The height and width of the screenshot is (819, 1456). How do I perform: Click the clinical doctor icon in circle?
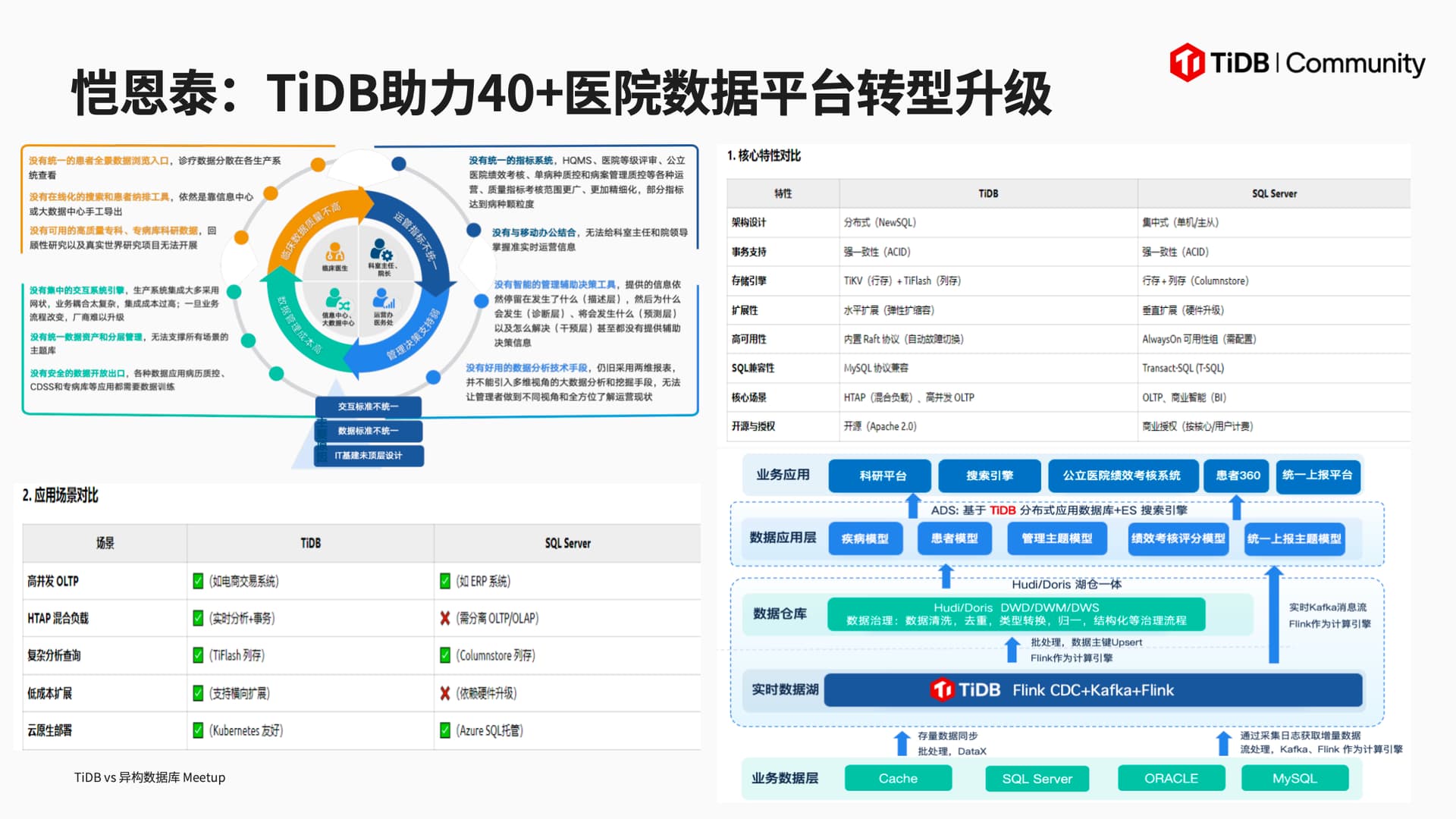click(334, 252)
